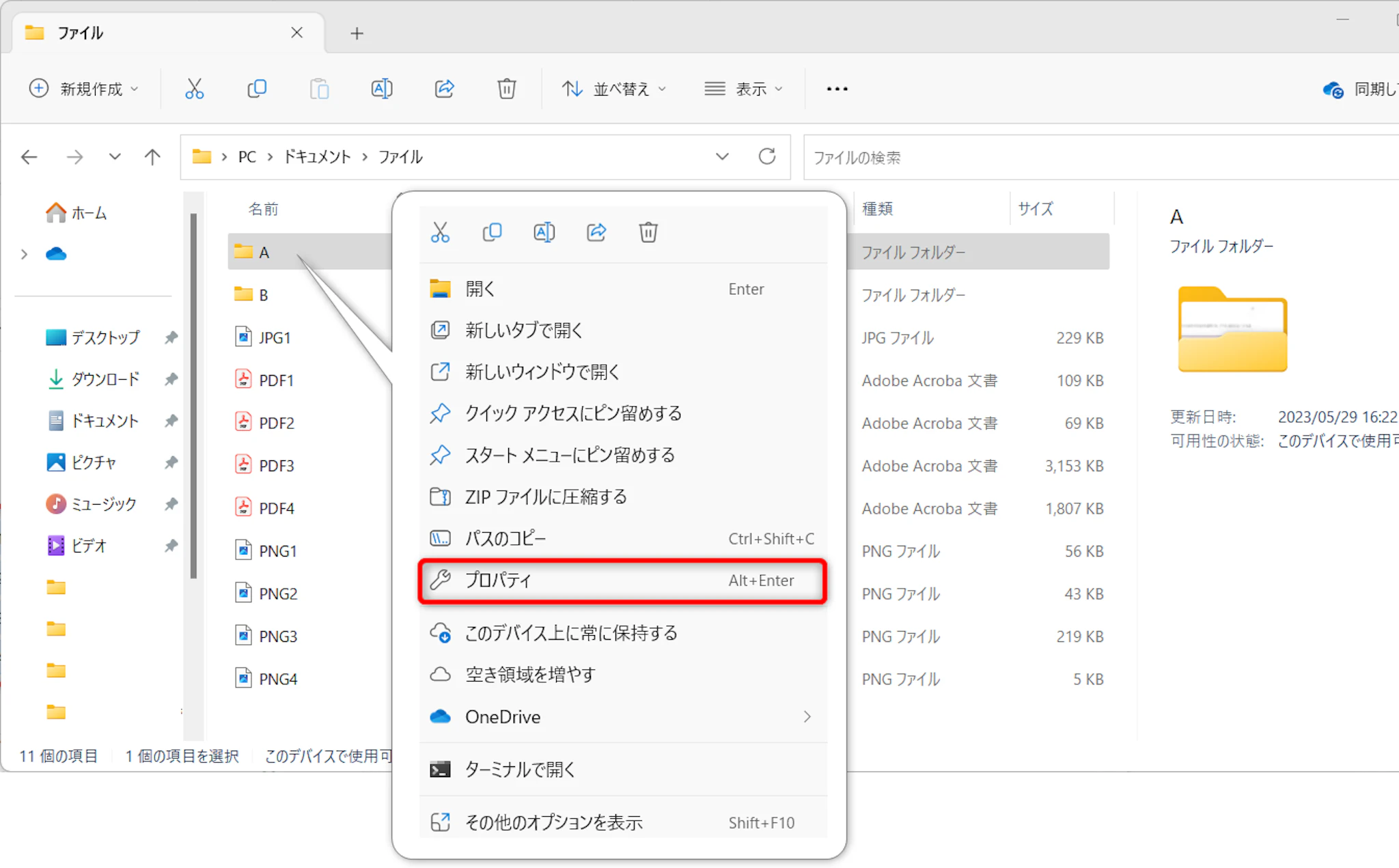Click the rename icon in the top toolbar
Viewport: 1399px width, 868px height.
pyautogui.click(x=382, y=89)
